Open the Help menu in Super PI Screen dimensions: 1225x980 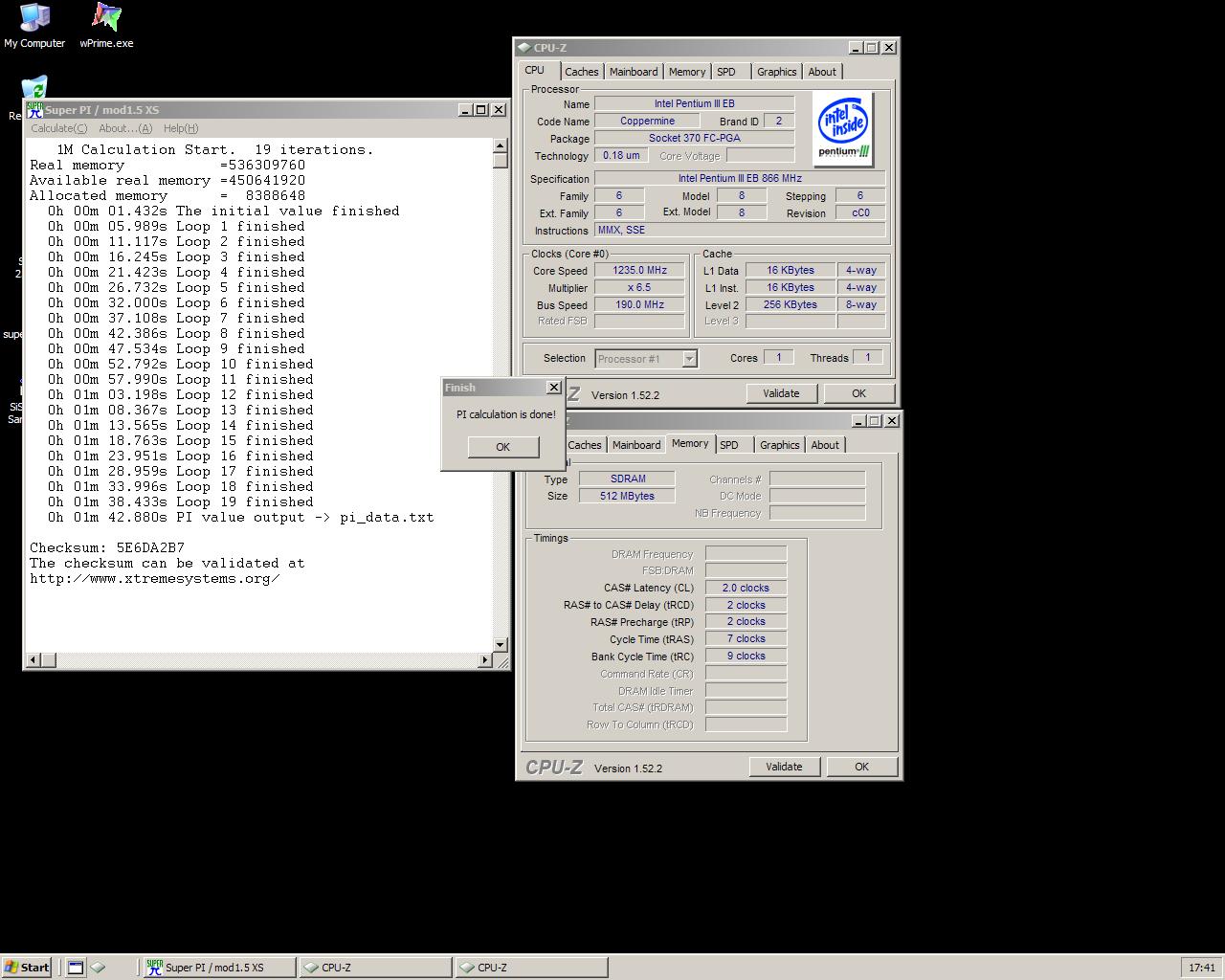[x=181, y=128]
